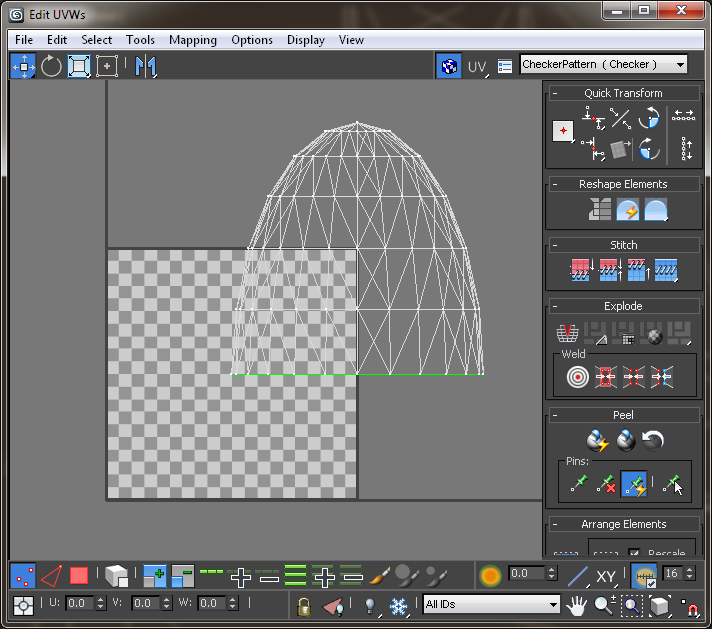This screenshot has width=712, height=629.
Task: Click Space Vertically in Quick Transform
Action: pyautogui.click(x=687, y=149)
